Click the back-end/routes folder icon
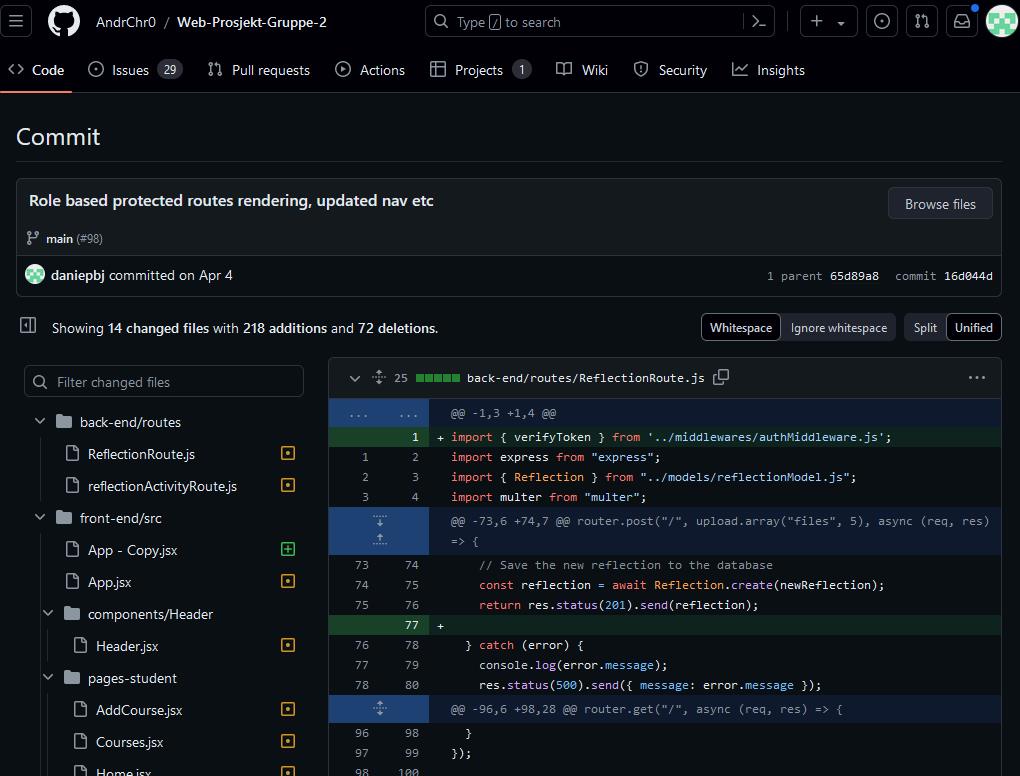 pyautogui.click(x=64, y=421)
